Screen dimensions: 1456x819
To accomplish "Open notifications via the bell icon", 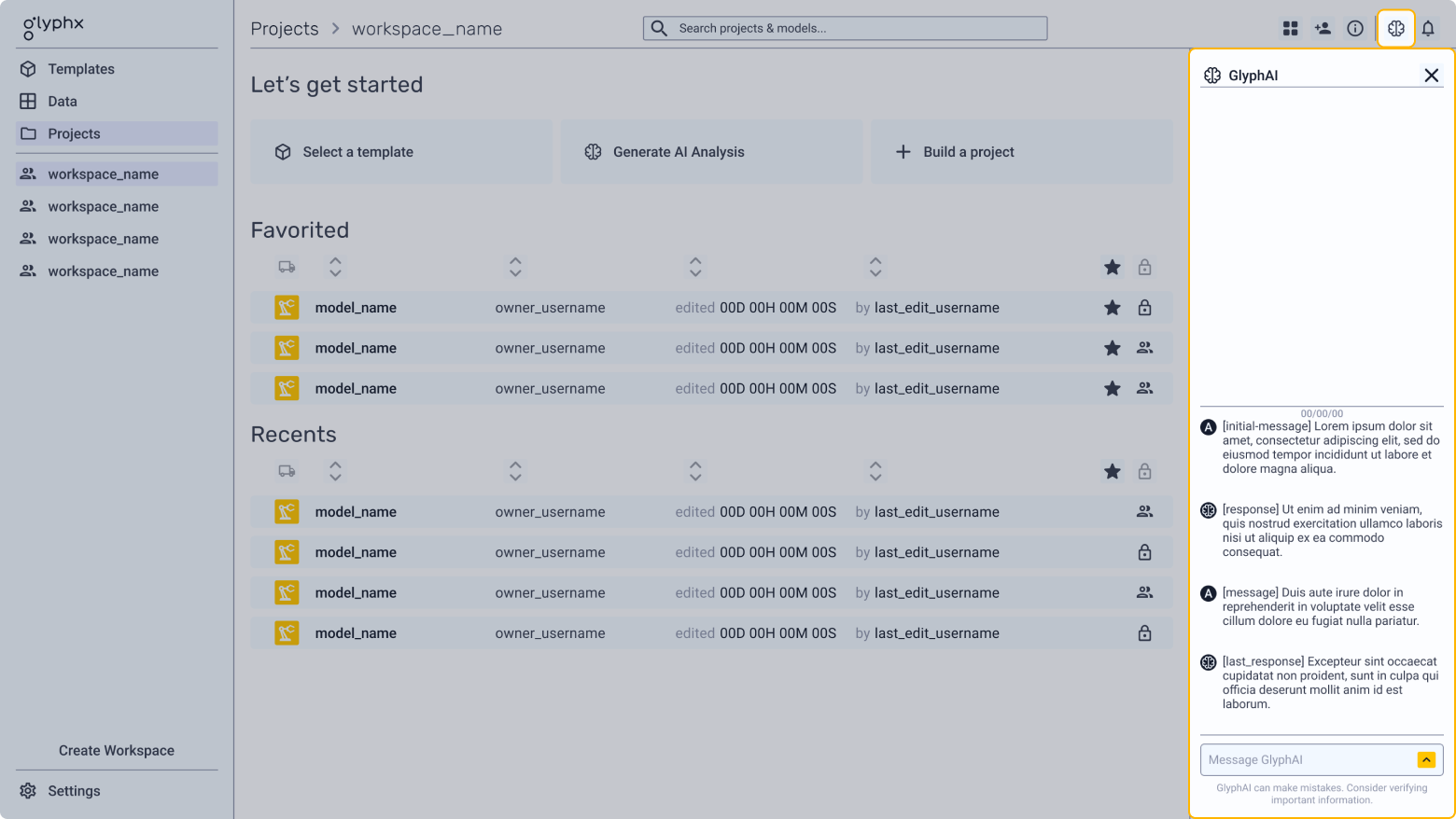I will click(x=1428, y=28).
